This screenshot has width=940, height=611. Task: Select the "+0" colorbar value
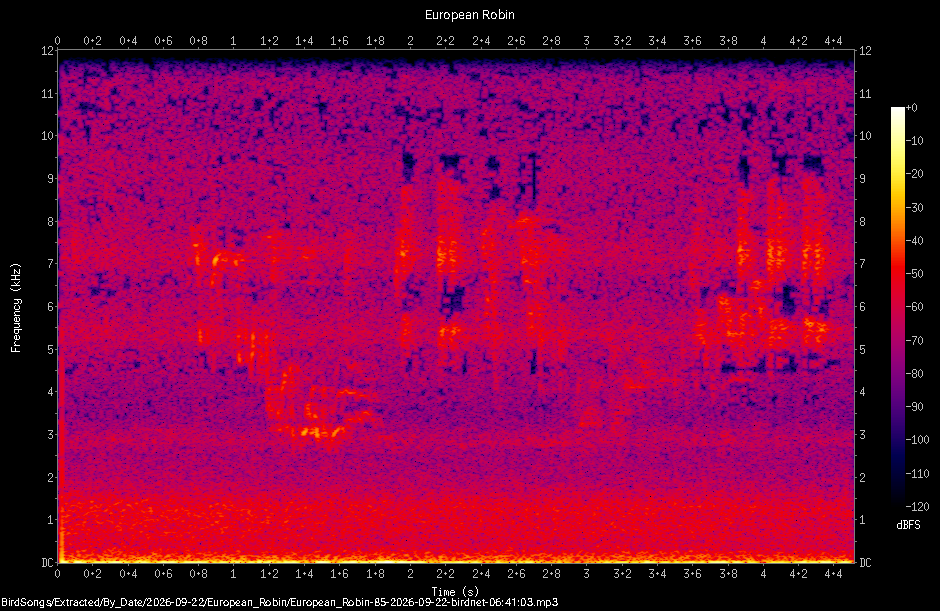911,108
